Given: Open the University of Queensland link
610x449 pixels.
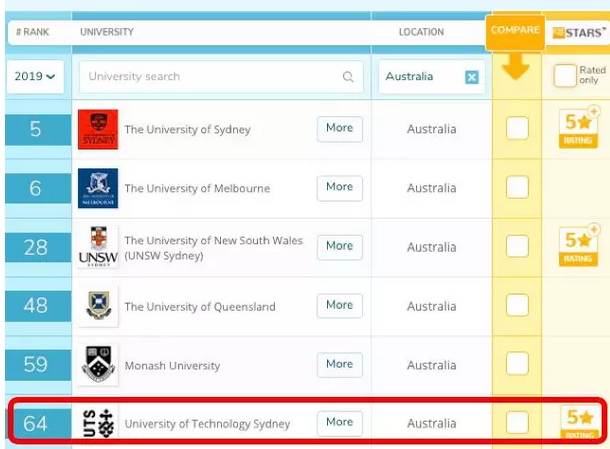Looking at the screenshot, I should click(x=199, y=307).
